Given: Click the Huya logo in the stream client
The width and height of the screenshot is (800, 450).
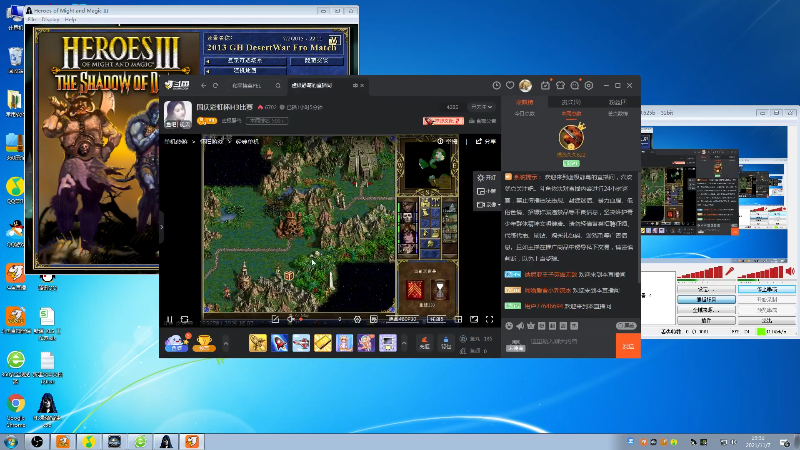Looking at the screenshot, I should pyautogui.click(x=177, y=85).
